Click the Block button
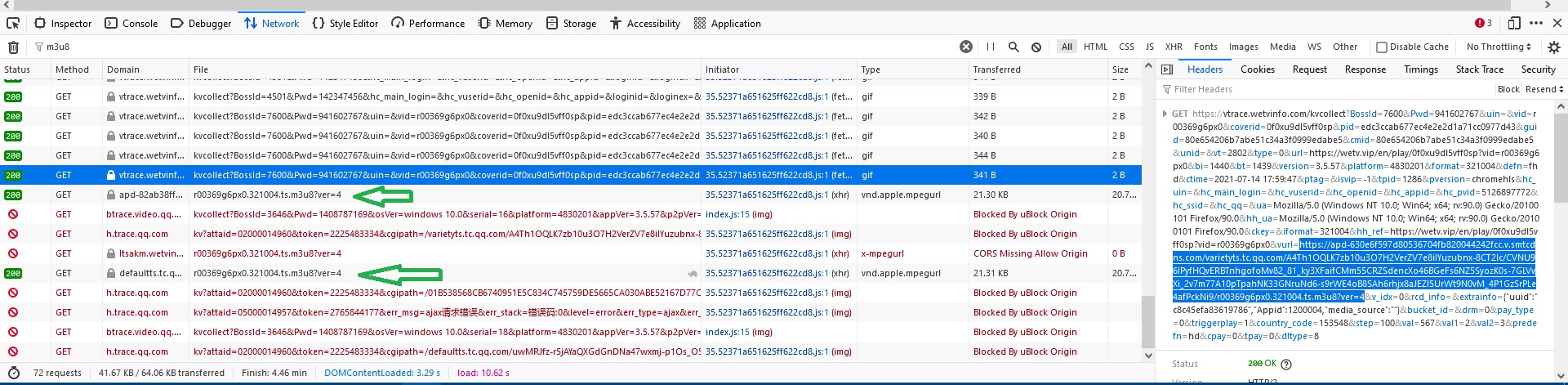 point(1508,89)
